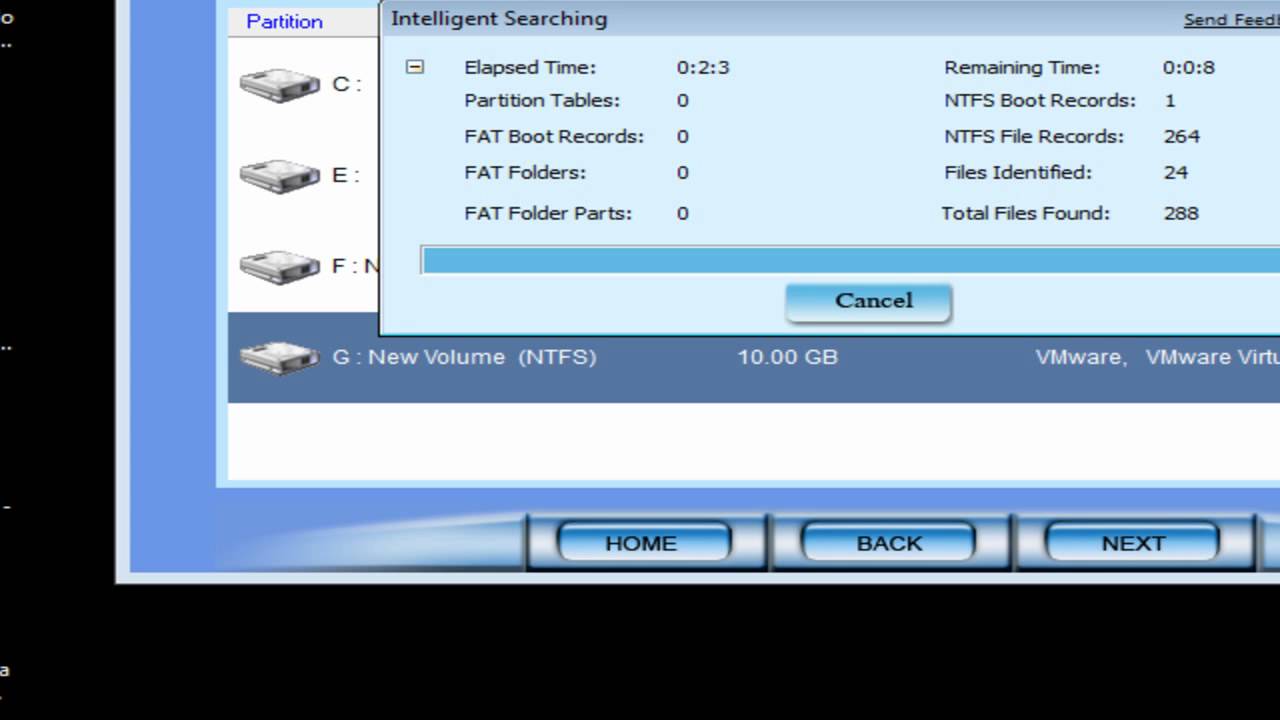The width and height of the screenshot is (1280, 720).
Task: Click the Total Files Found value 288
Action: 1181,213
